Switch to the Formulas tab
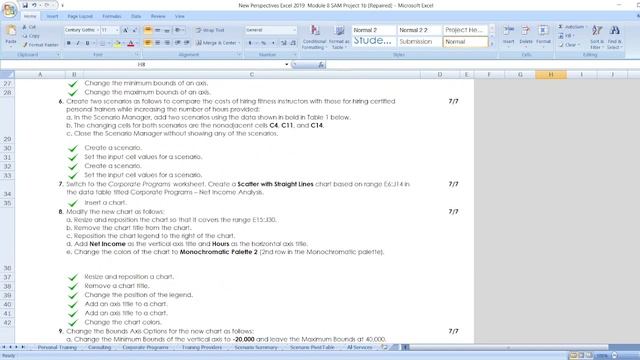This screenshot has height=360, width=640. [x=112, y=16]
